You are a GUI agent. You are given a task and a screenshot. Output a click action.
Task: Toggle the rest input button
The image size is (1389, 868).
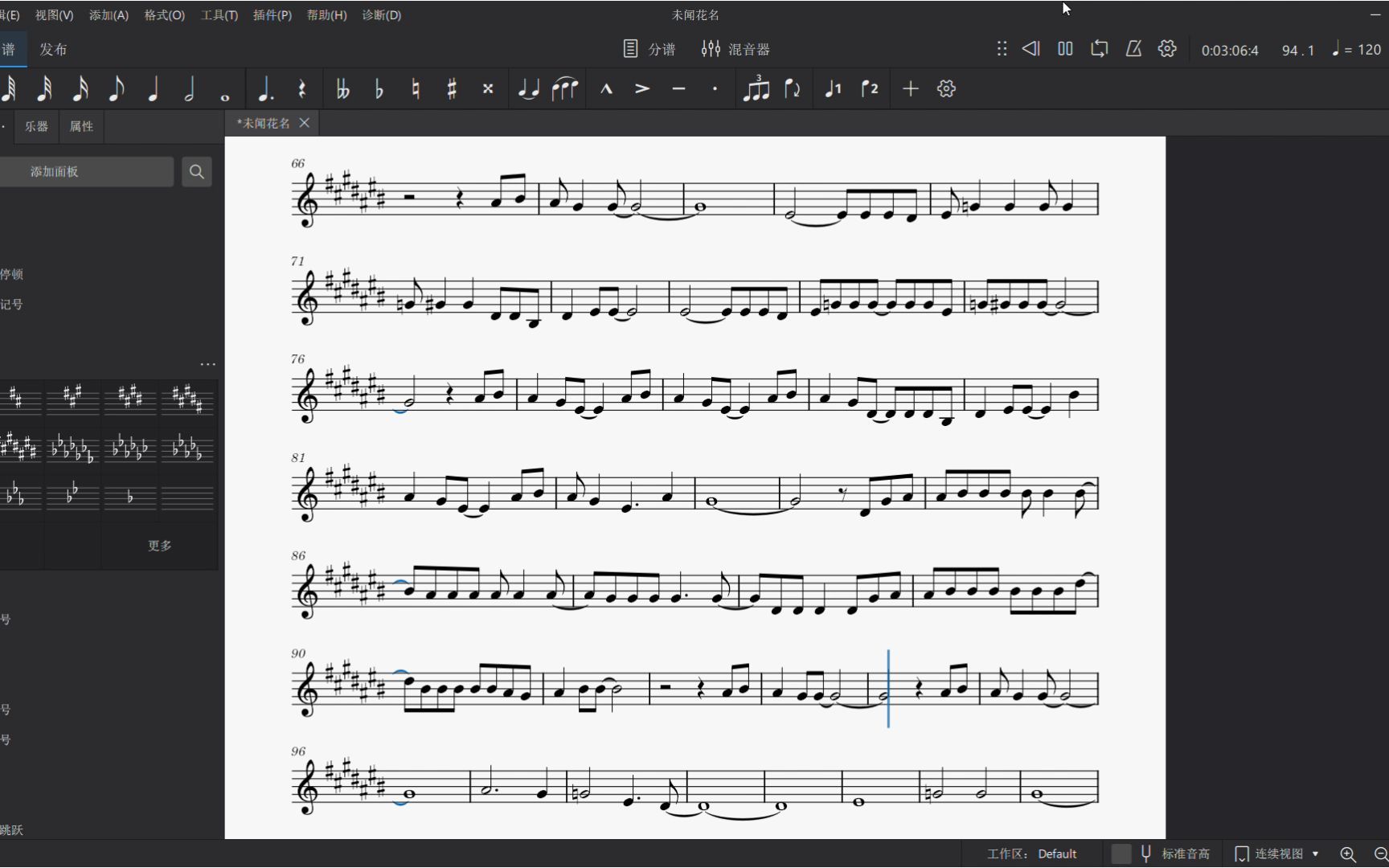pos(302,89)
